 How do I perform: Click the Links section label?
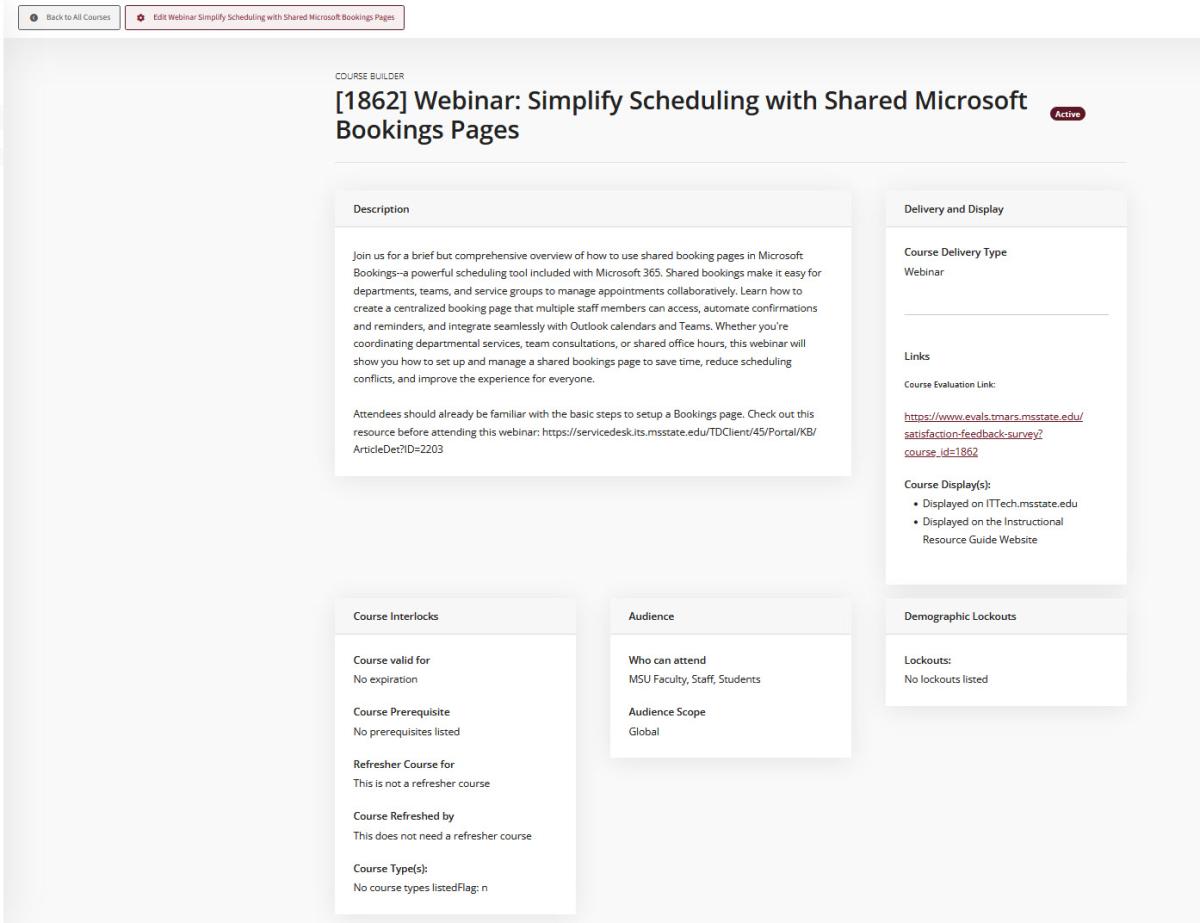click(x=917, y=356)
